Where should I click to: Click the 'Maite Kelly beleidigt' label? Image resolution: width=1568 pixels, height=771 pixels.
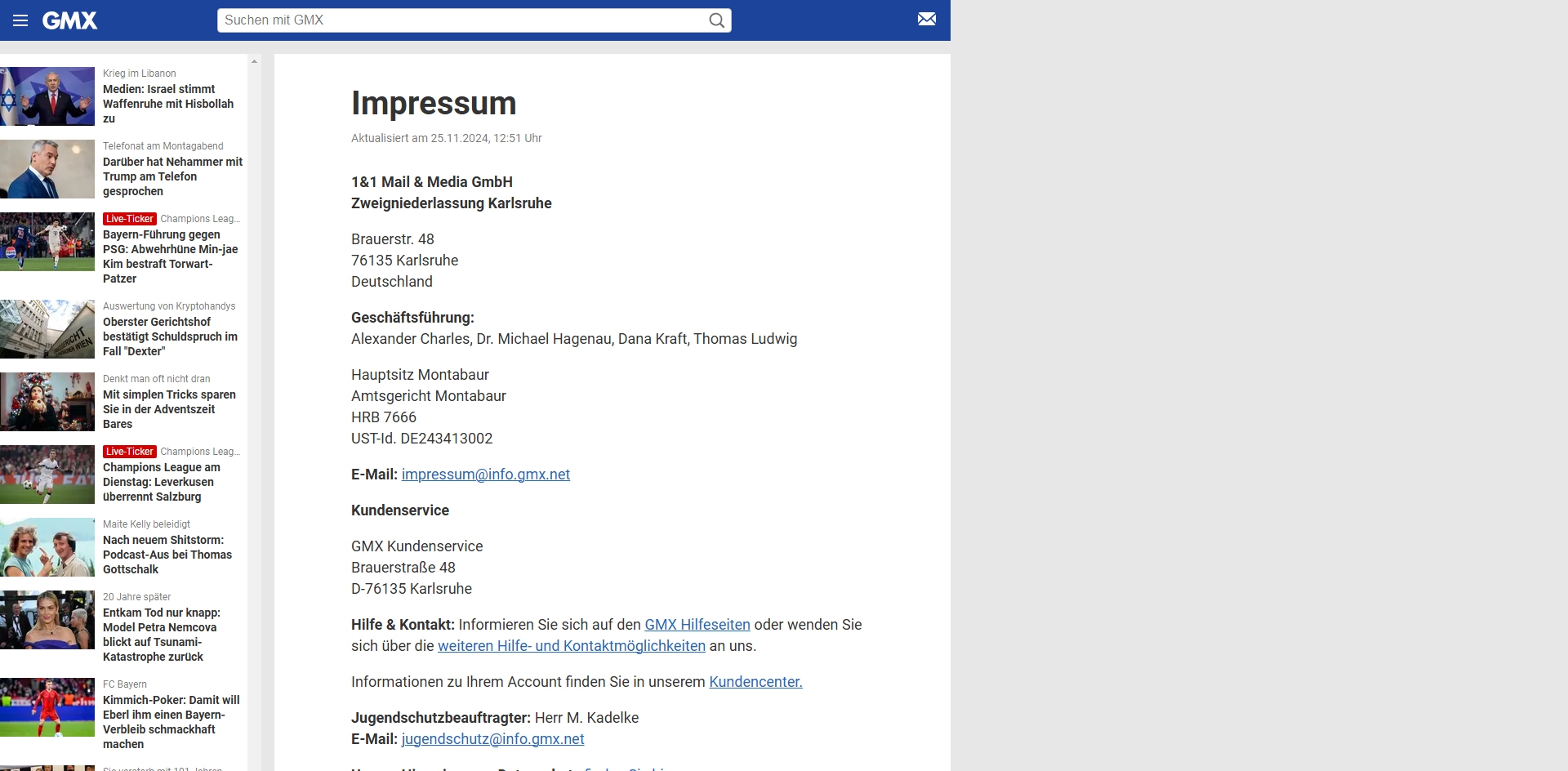(x=147, y=524)
